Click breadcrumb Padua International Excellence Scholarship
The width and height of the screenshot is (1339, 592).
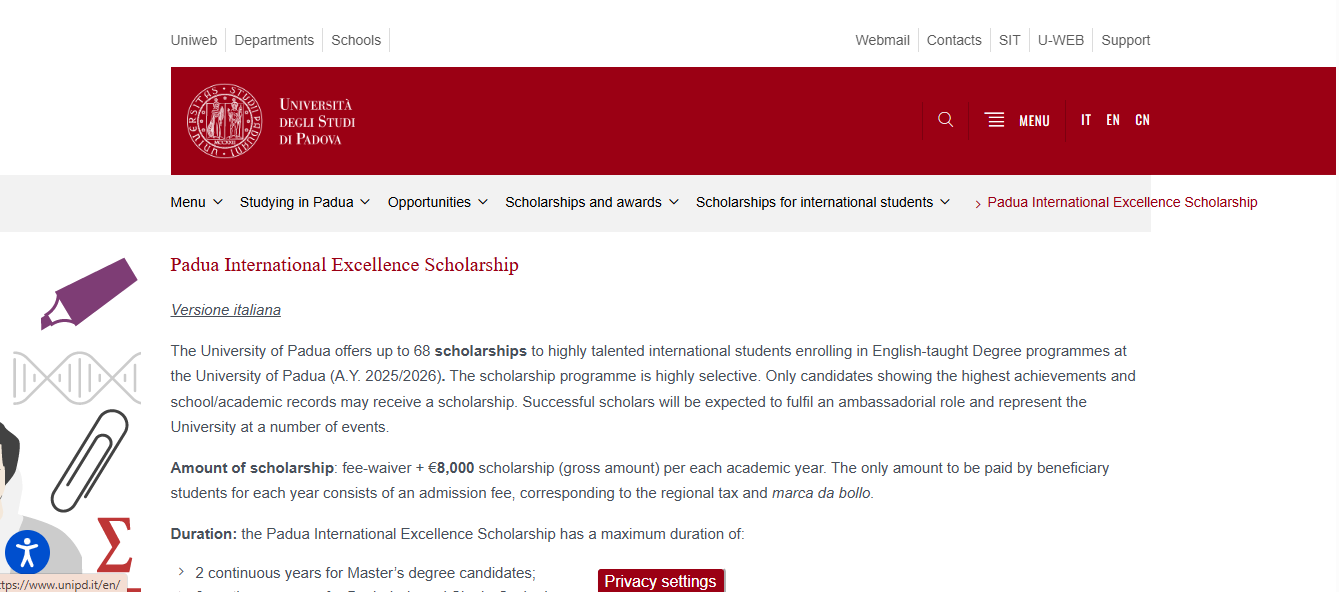pos(1122,202)
